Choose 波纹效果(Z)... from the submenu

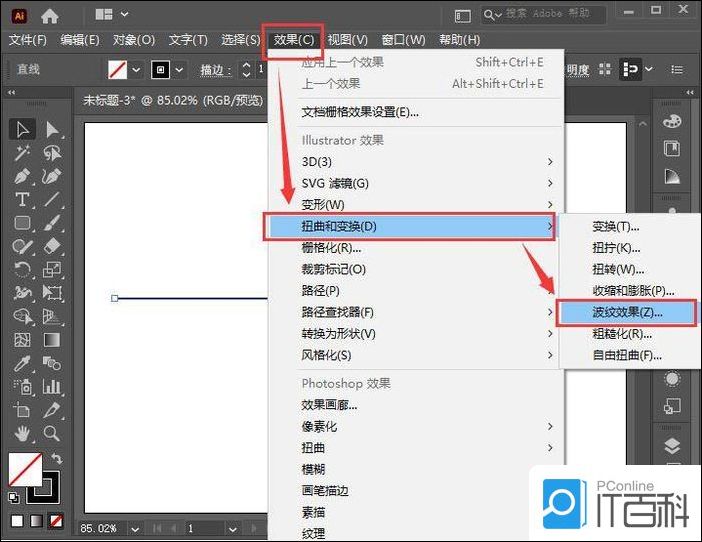pos(627,312)
